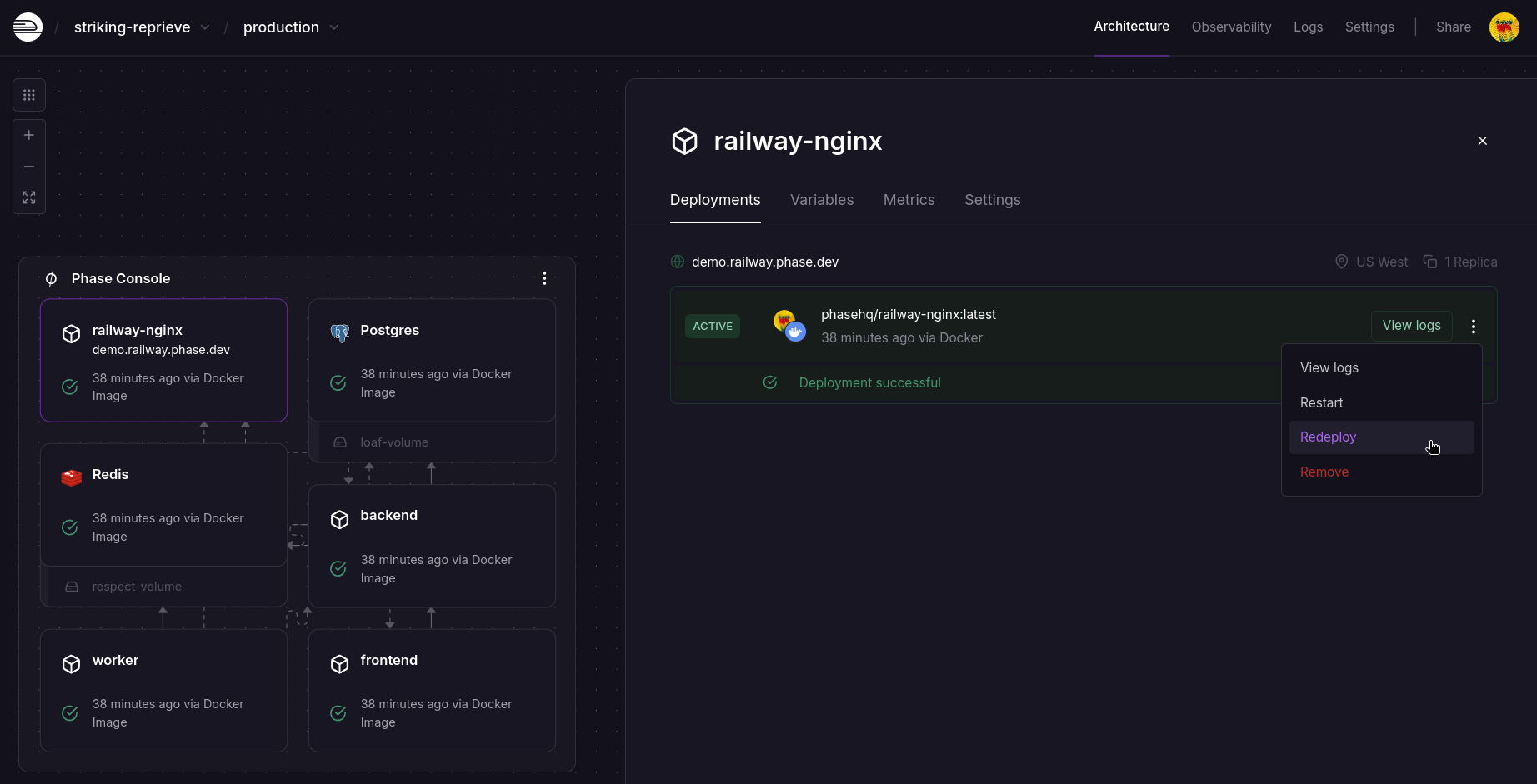The image size is (1537, 784).
Task: Click the Postgres elephant icon
Action: coord(340,332)
